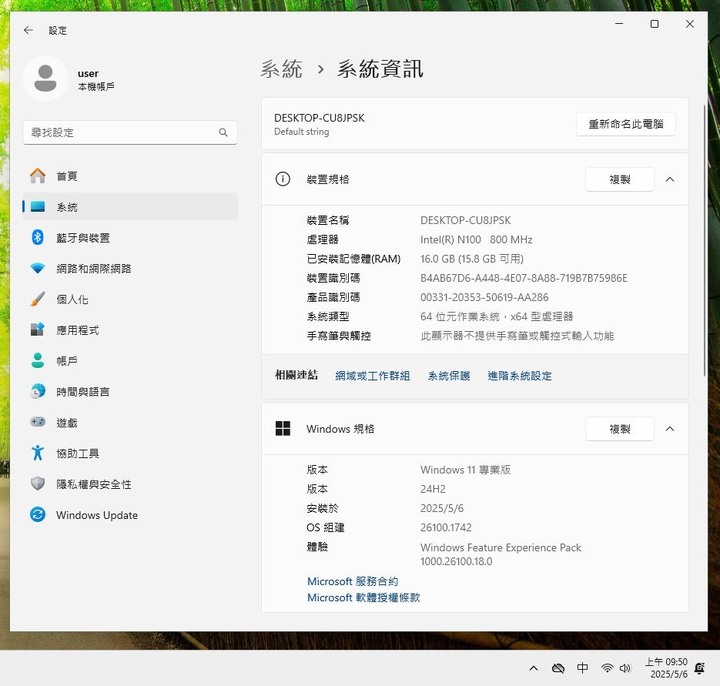Click the speaker volume tray icon

[x=625, y=669]
